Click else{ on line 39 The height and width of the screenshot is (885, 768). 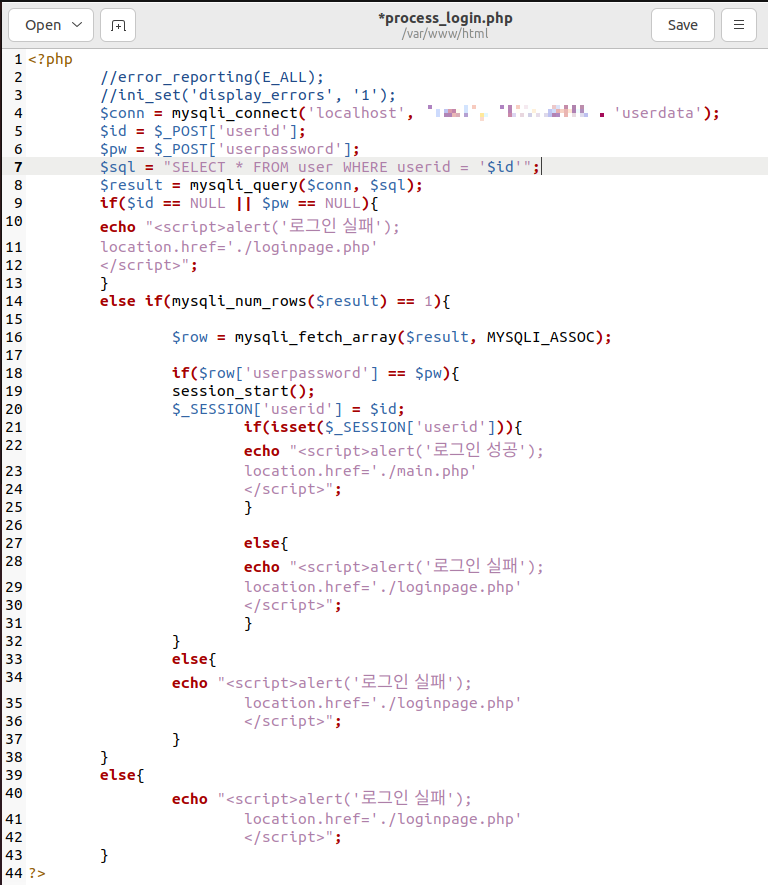point(122,776)
